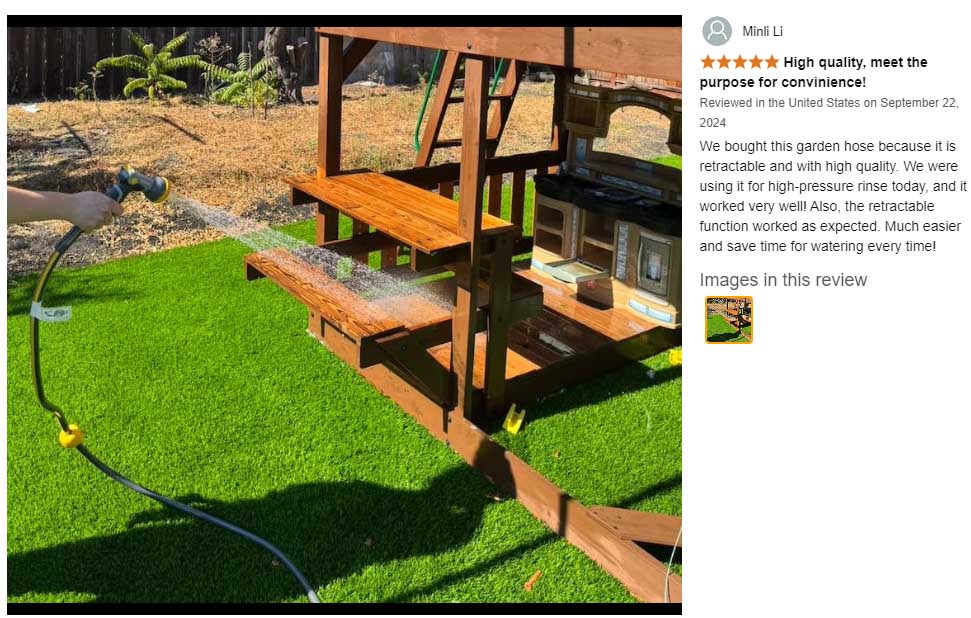This screenshot has width=971, height=618.
Task: Click the hose spray nozzle in the photo
Action: [143, 185]
